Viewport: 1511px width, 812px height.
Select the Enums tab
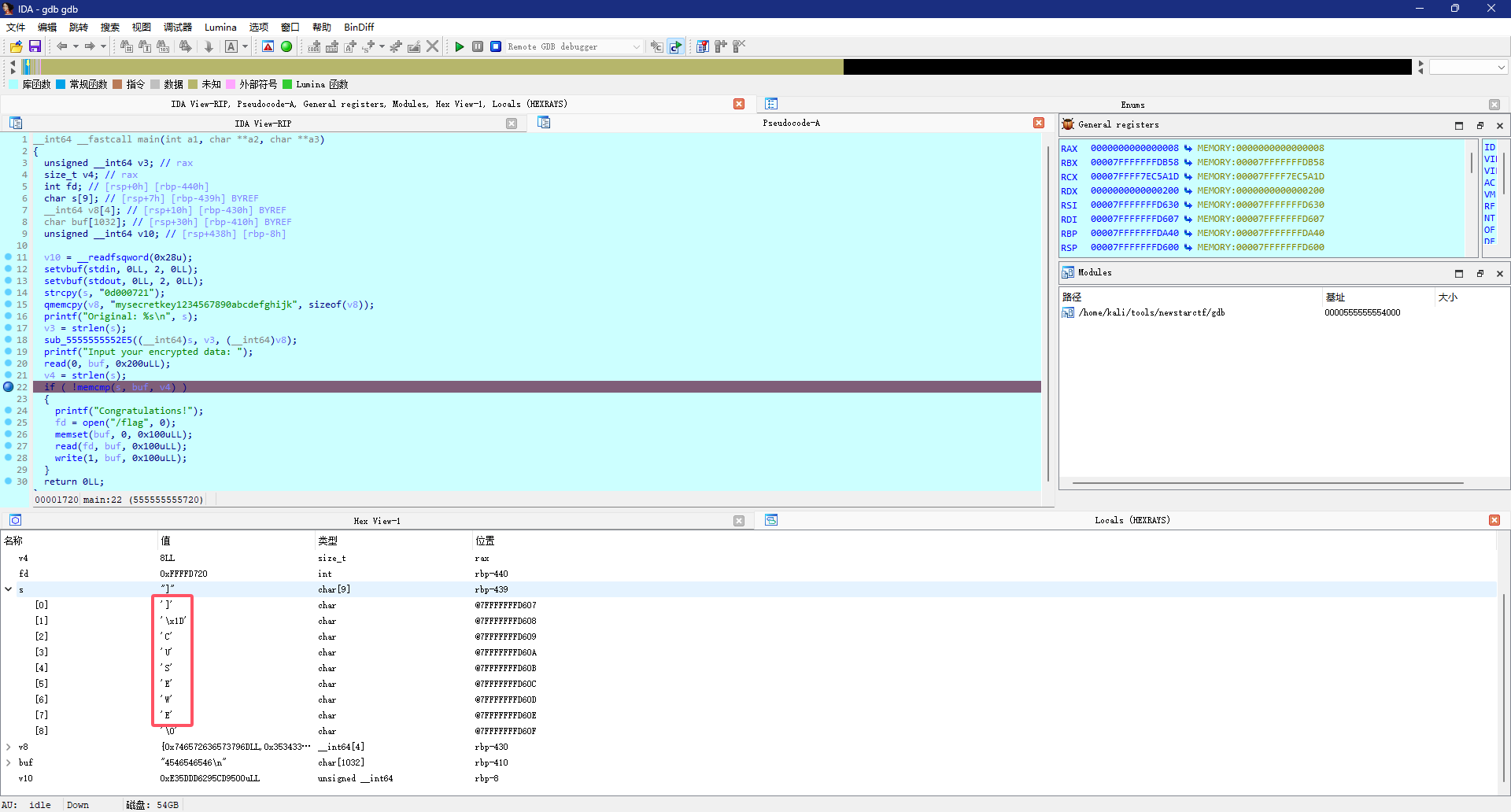point(1132,105)
